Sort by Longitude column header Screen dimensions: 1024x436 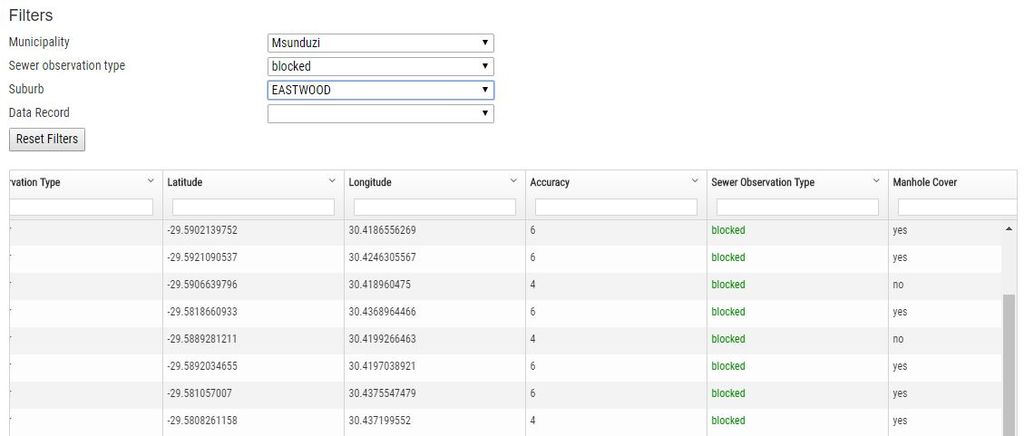point(370,183)
